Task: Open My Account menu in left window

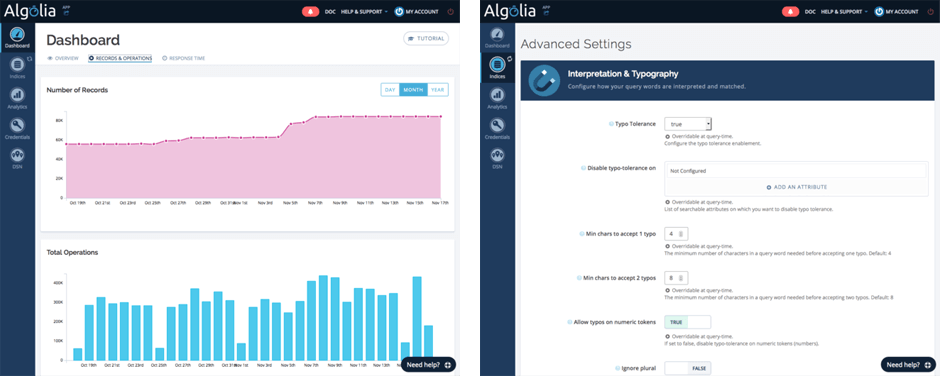Action: click(416, 11)
